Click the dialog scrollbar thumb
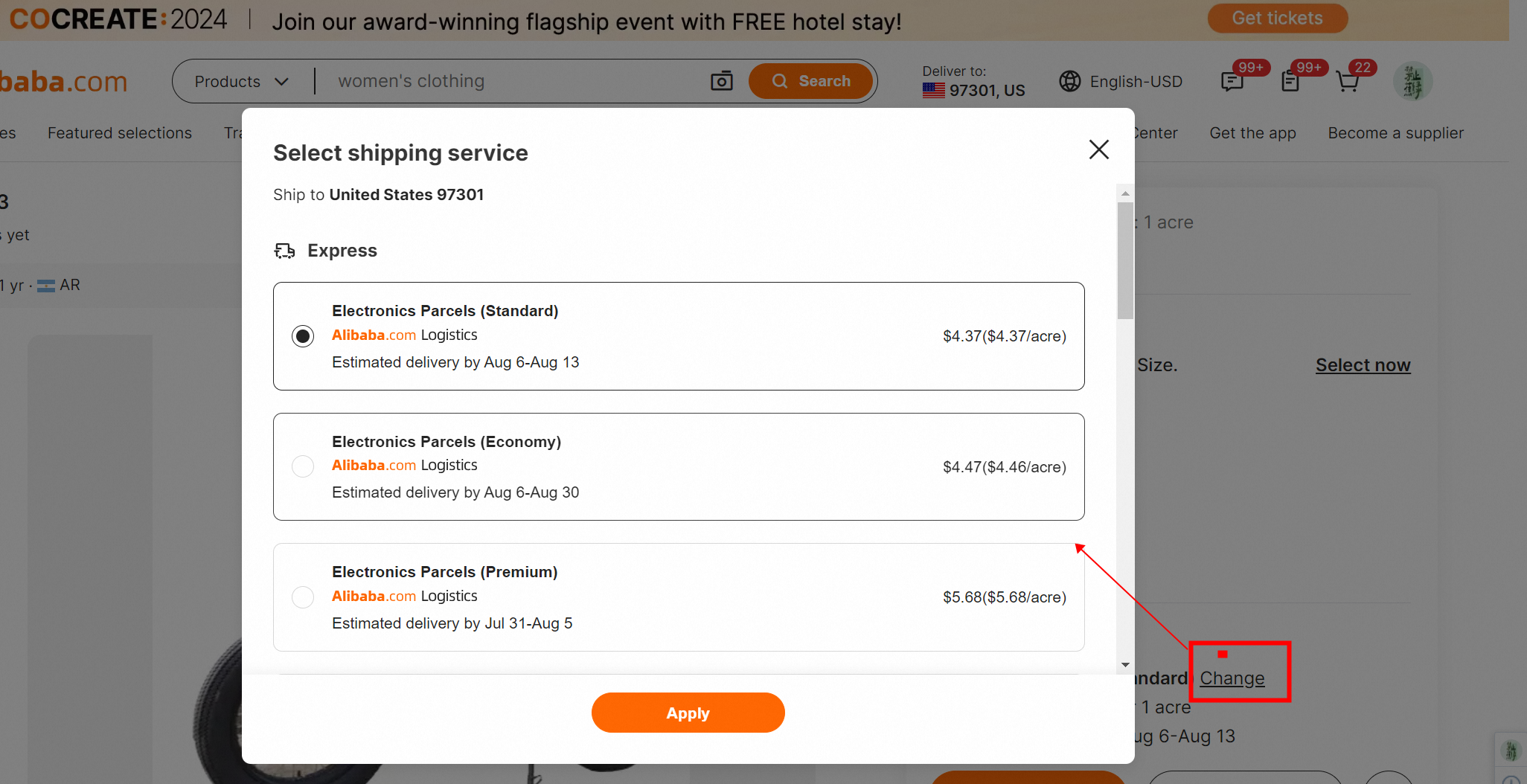This screenshot has height=784, width=1527. pyautogui.click(x=1125, y=260)
